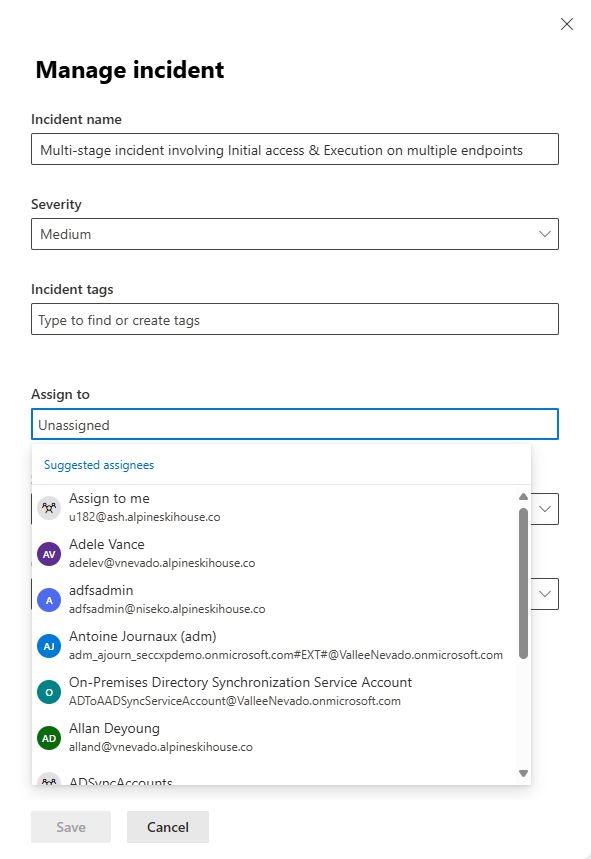Expand the chevron beside the assignees list top
This screenshot has height=859, width=591.
coord(544,508)
